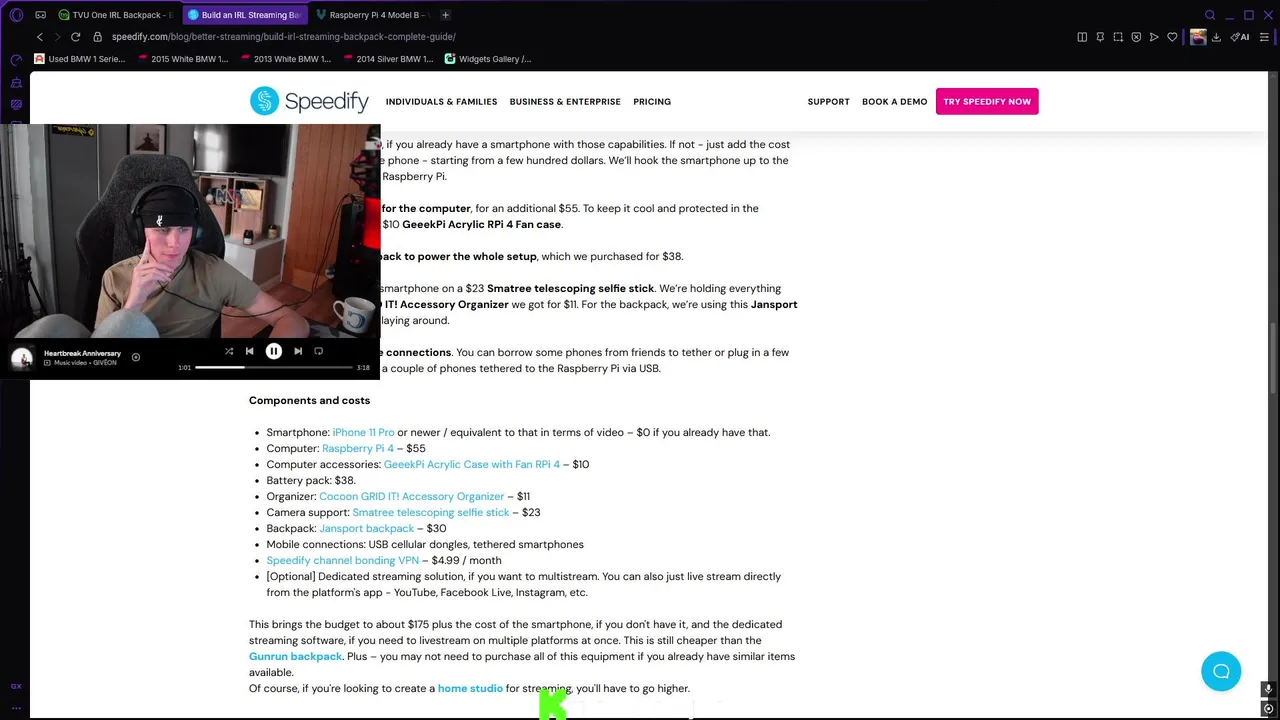Open the AI assistant button

[x=1240, y=37]
